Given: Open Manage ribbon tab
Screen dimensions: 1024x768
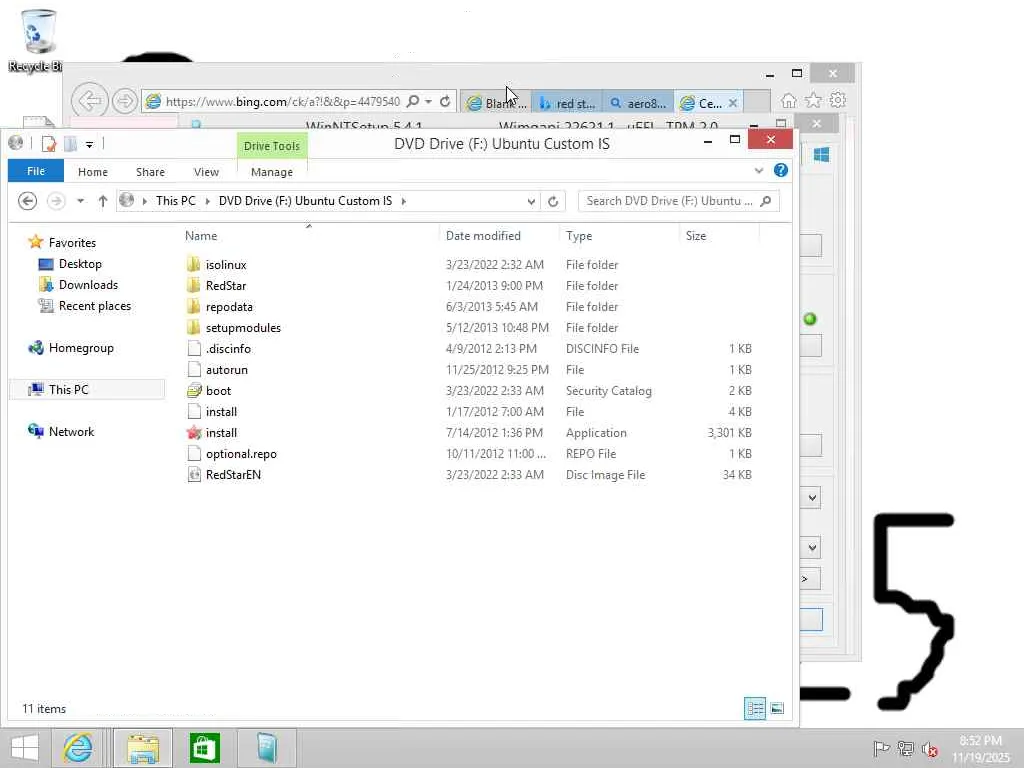Looking at the screenshot, I should click(272, 172).
